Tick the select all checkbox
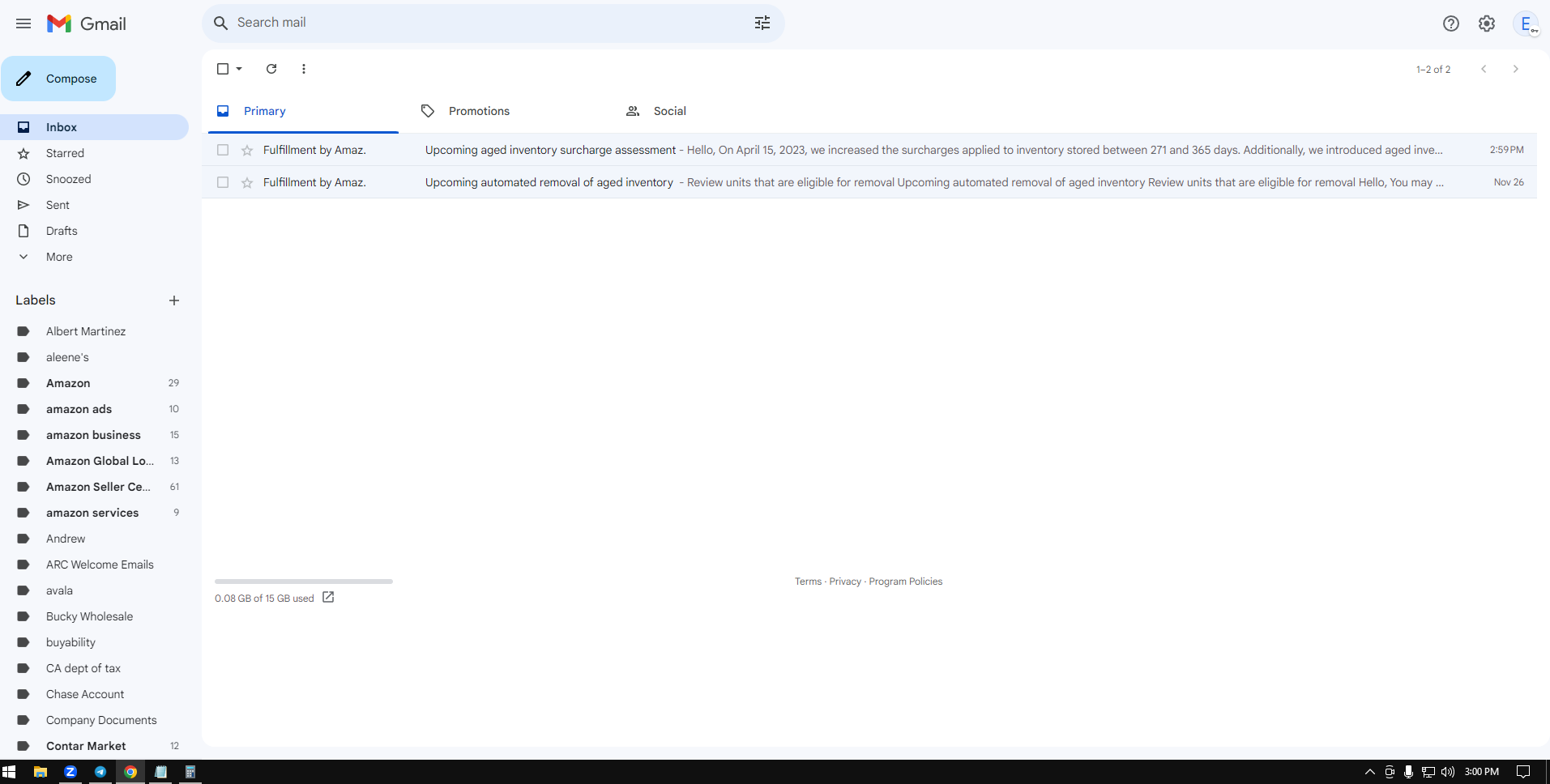Screen dimensions: 1550x784 223,69
